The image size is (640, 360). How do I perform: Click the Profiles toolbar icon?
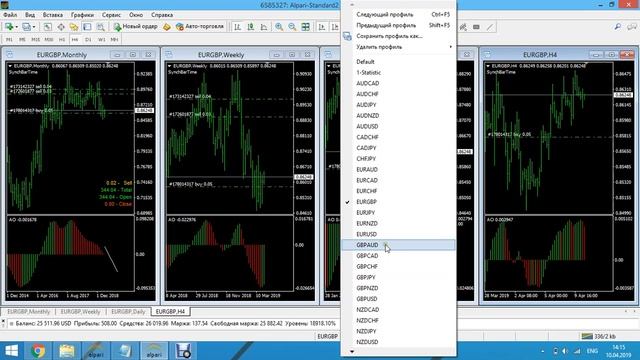coord(27,27)
